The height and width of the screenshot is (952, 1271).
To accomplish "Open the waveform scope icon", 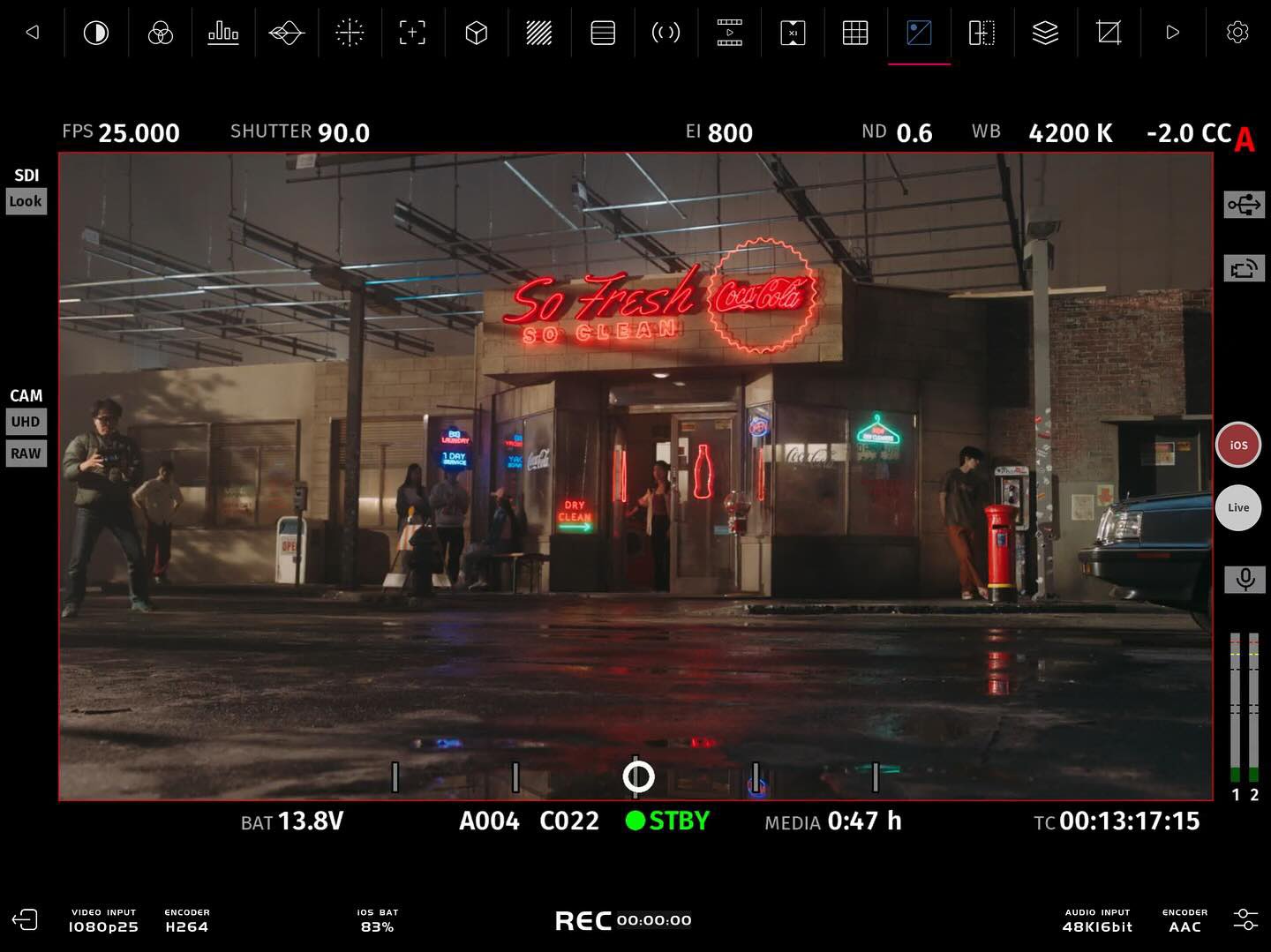I will 286,34.
